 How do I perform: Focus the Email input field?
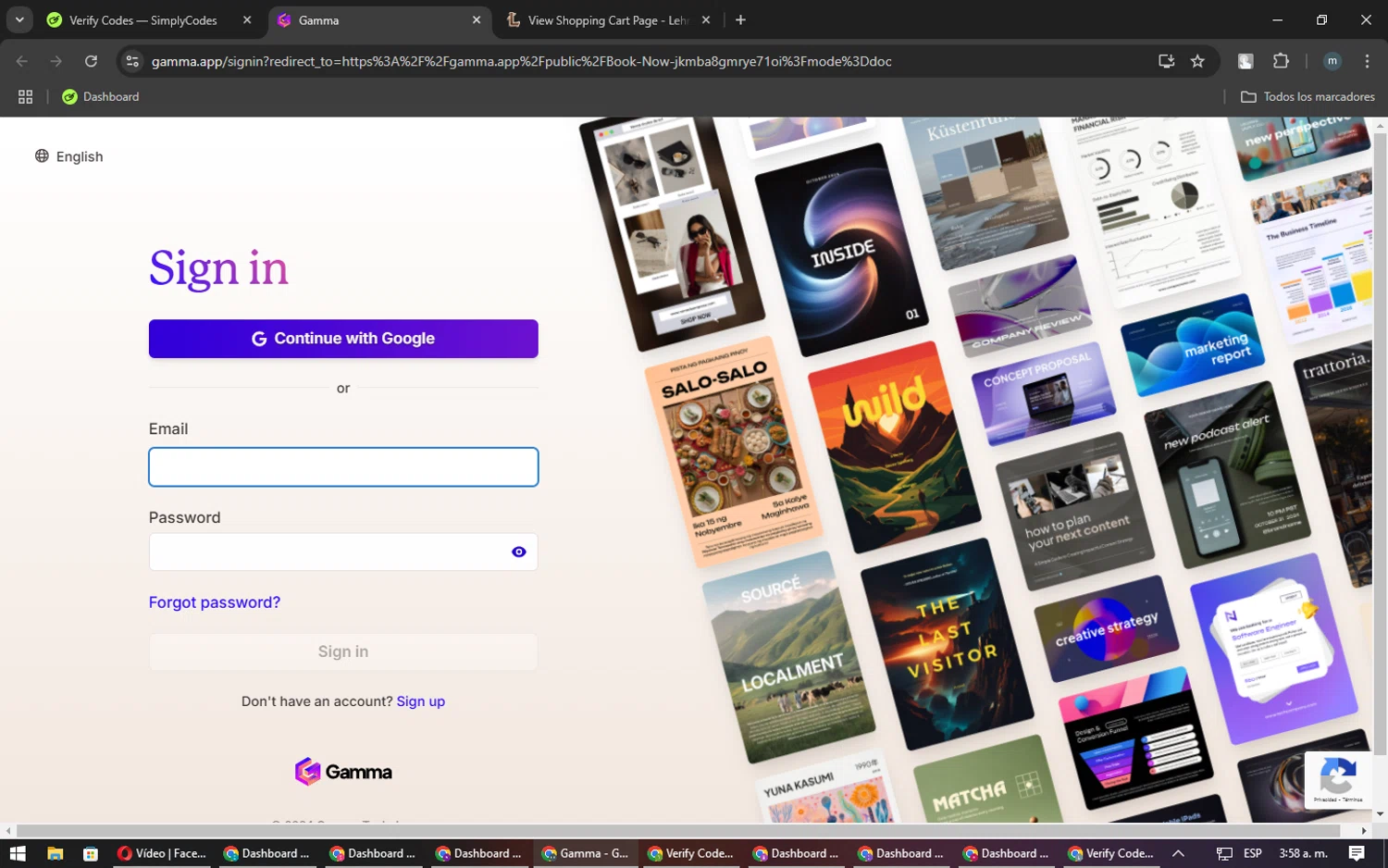[343, 467]
